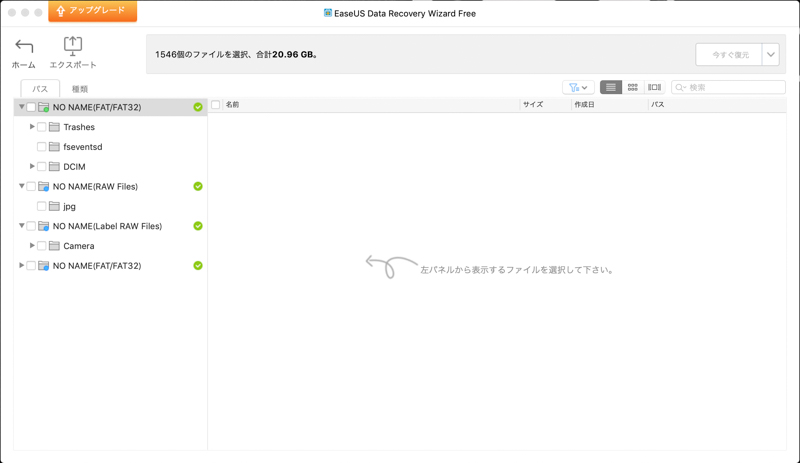Viewport: 800px width, 463px height.
Task: Click green check beside NO NAME(RAW Files)
Action: coord(198,186)
